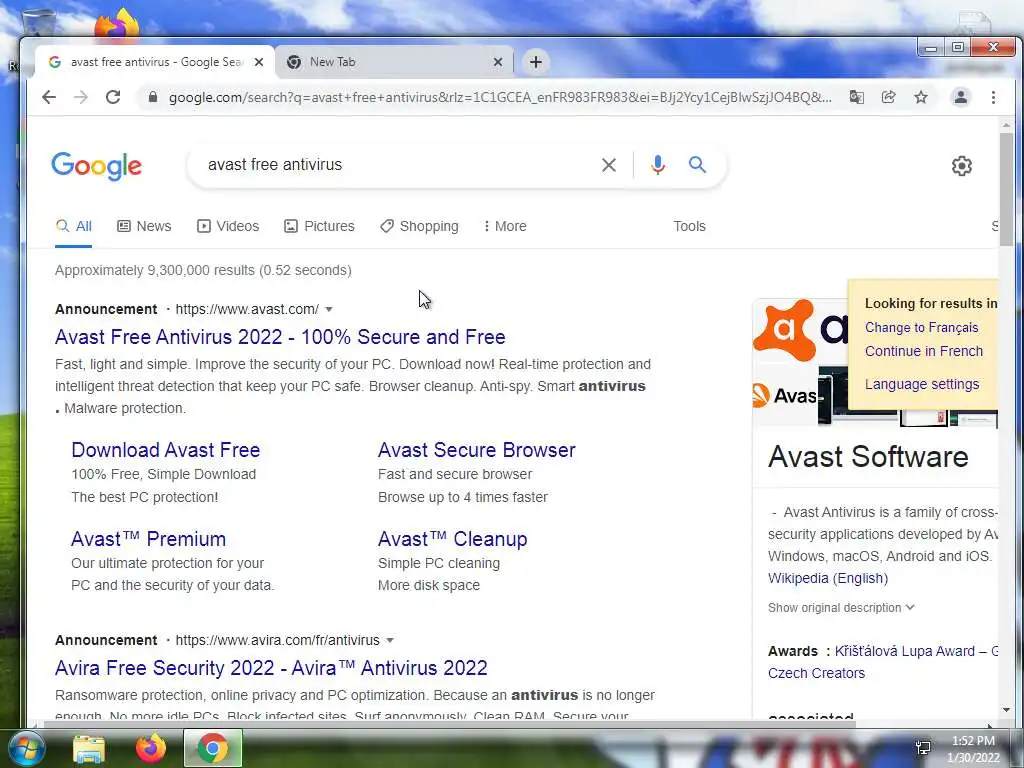Click the 'Avast Software' panel heading
Screen dimensions: 1024x768
(868, 456)
